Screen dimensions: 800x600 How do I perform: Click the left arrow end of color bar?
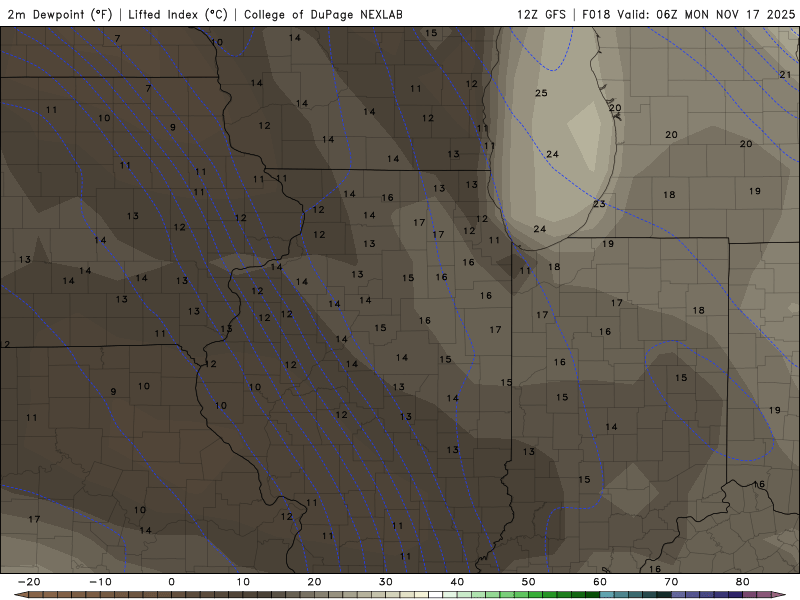(20, 595)
